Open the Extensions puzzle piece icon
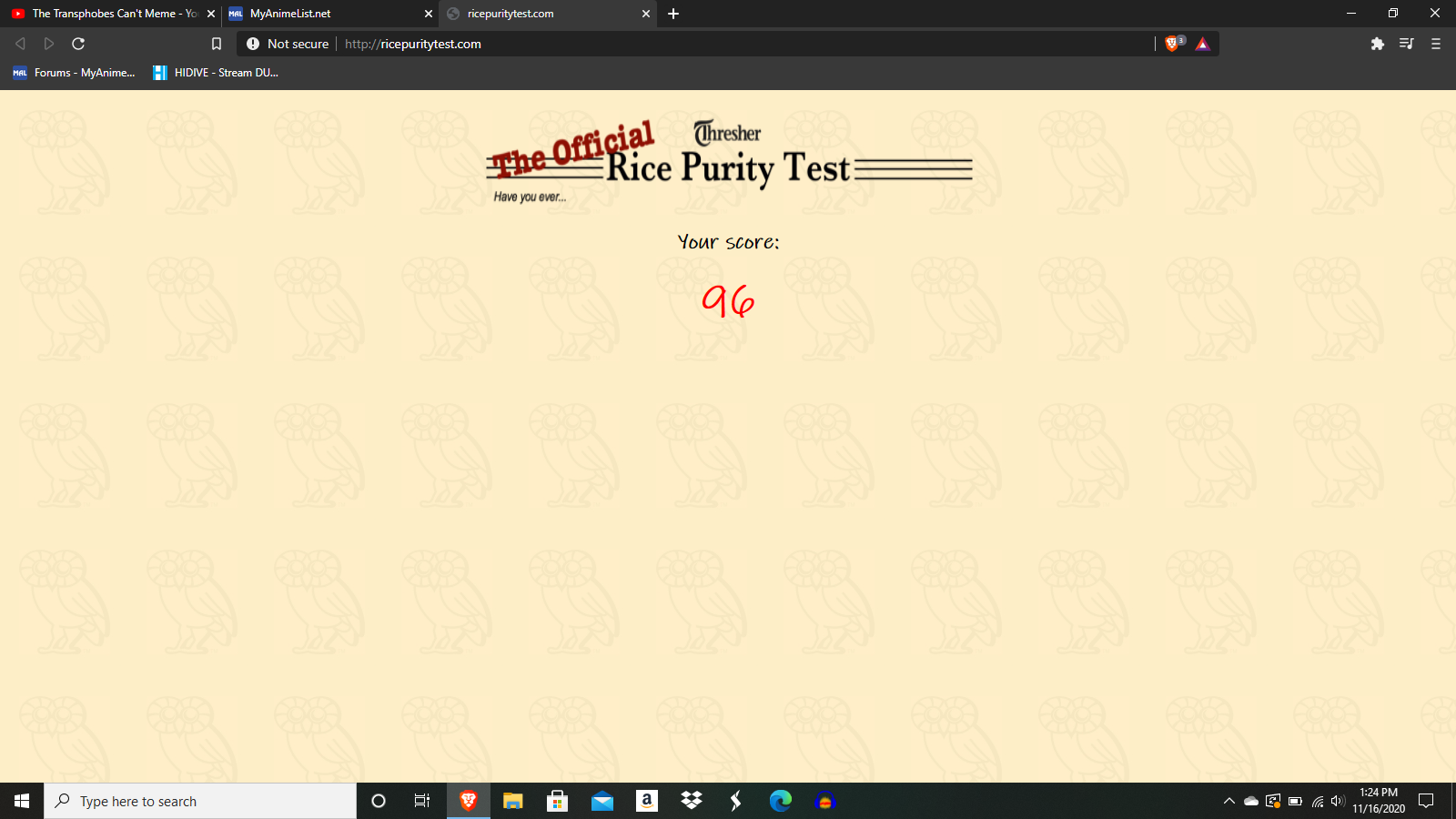Viewport: 1456px width, 819px height. click(x=1378, y=44)
